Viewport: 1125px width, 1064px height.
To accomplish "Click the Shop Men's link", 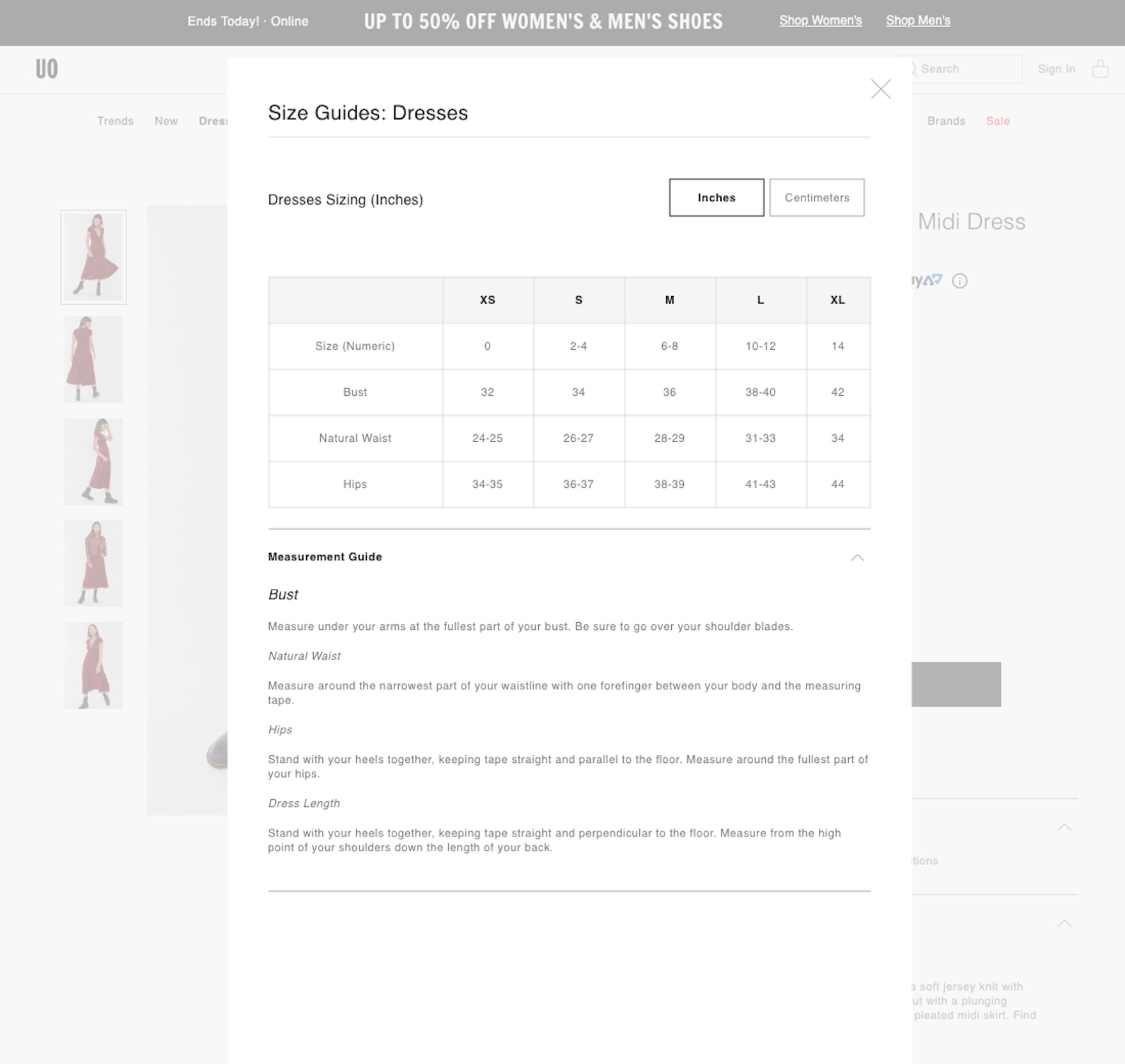I will click(x=917, y=20).
